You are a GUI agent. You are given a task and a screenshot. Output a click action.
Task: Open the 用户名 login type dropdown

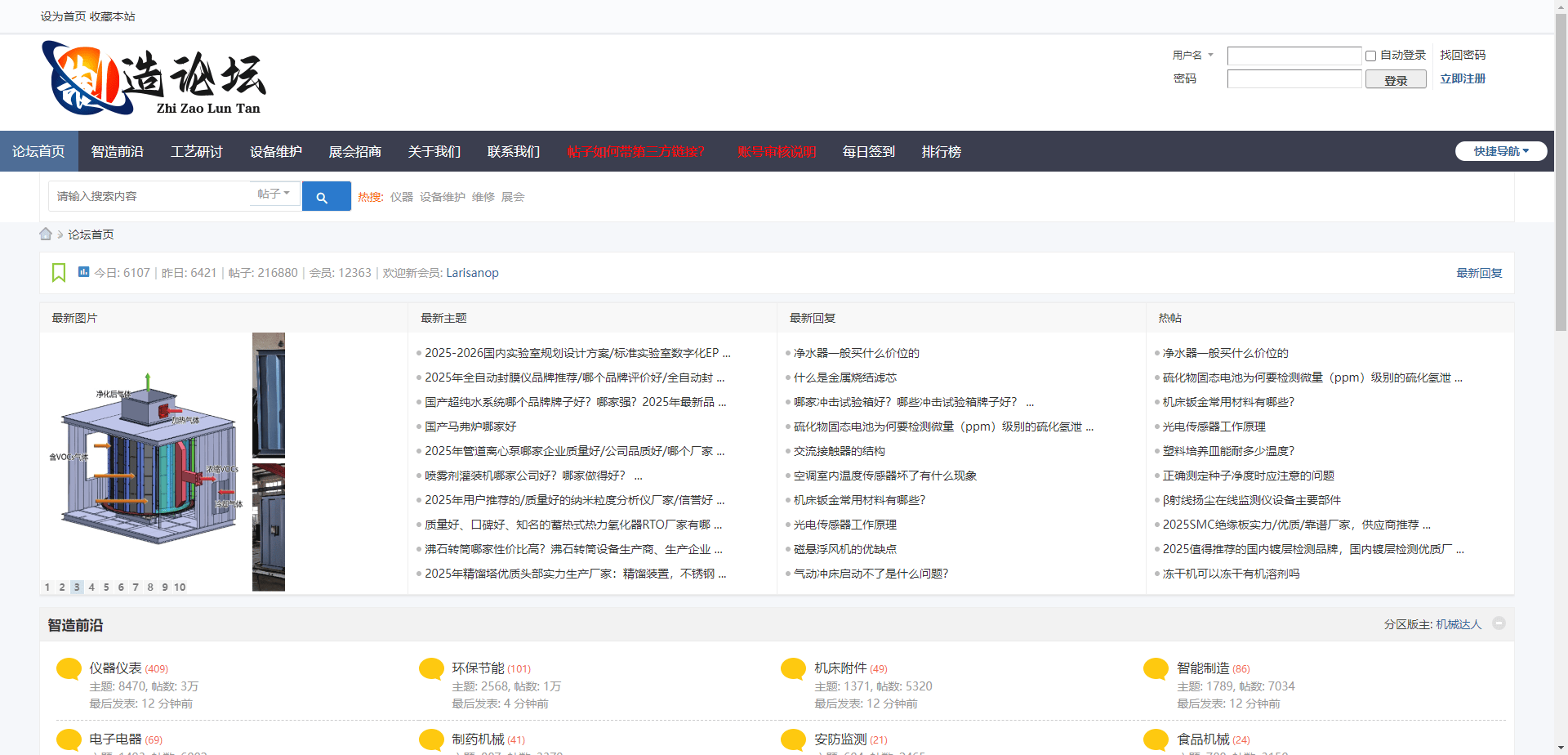tap(1192, 56)
